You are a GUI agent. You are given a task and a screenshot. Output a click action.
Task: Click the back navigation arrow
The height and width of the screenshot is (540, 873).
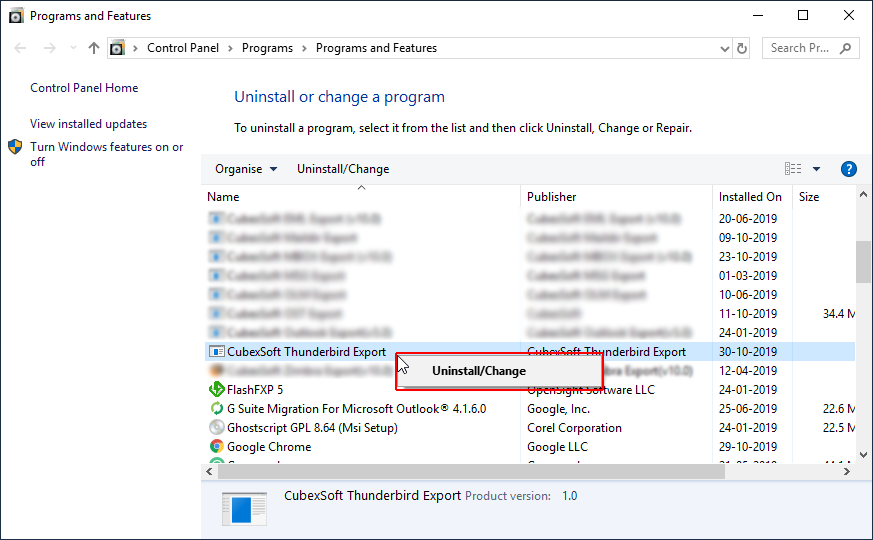(x=21, y=48)
